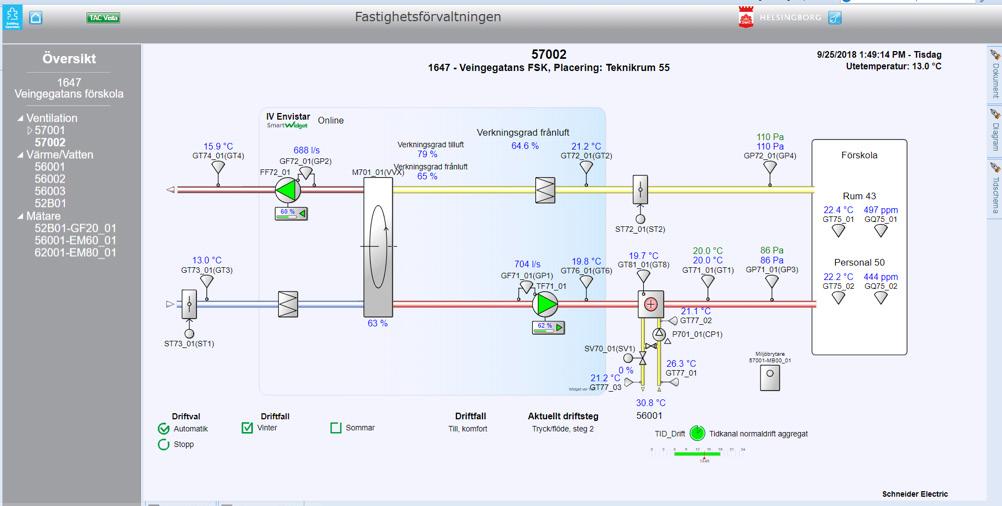Click the time channel schedule bar
This screenshot has height=506, width=1002.
click(697, 454)
